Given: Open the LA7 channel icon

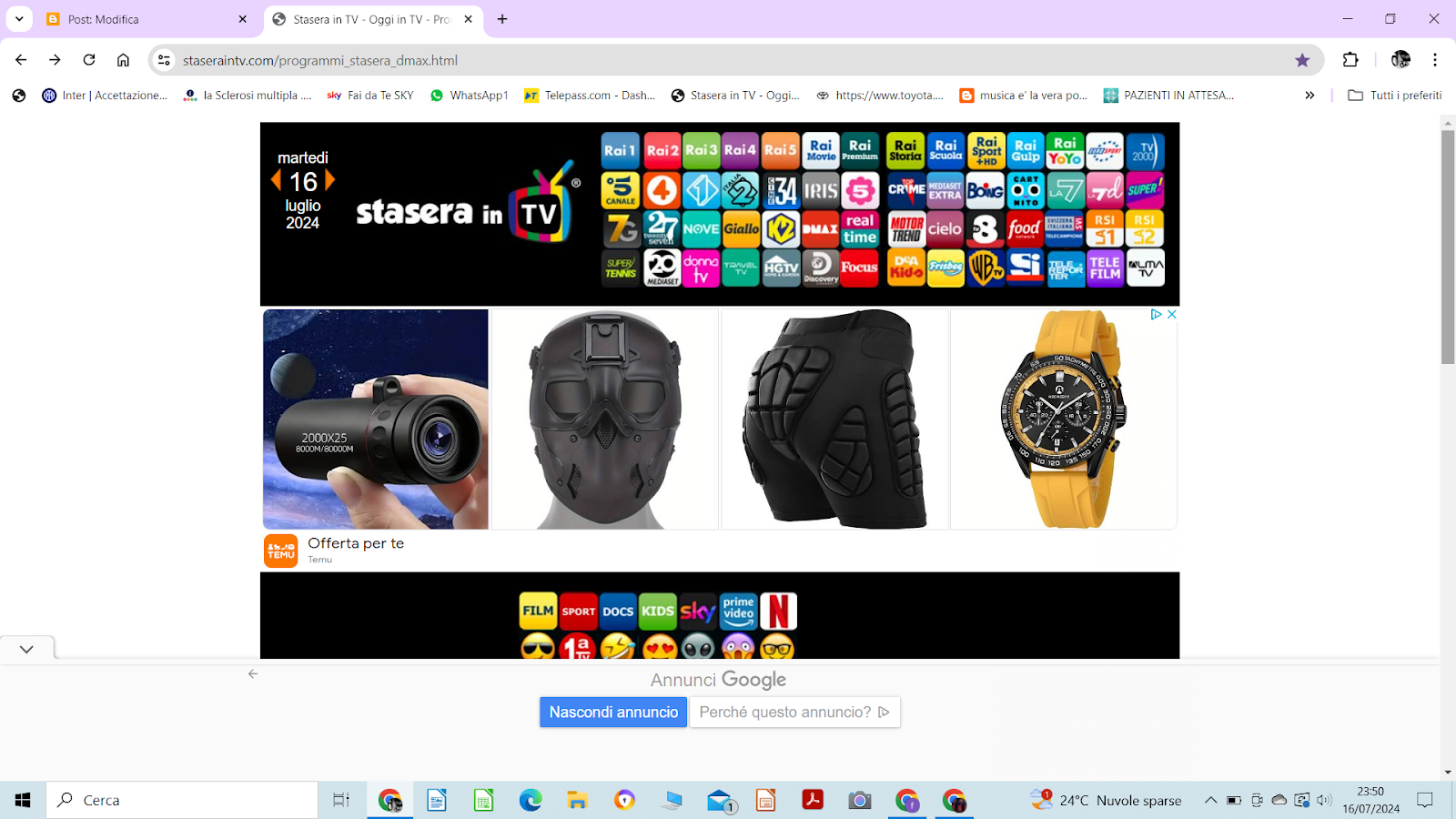Looking at the screenshot, I should point(1065,190).
